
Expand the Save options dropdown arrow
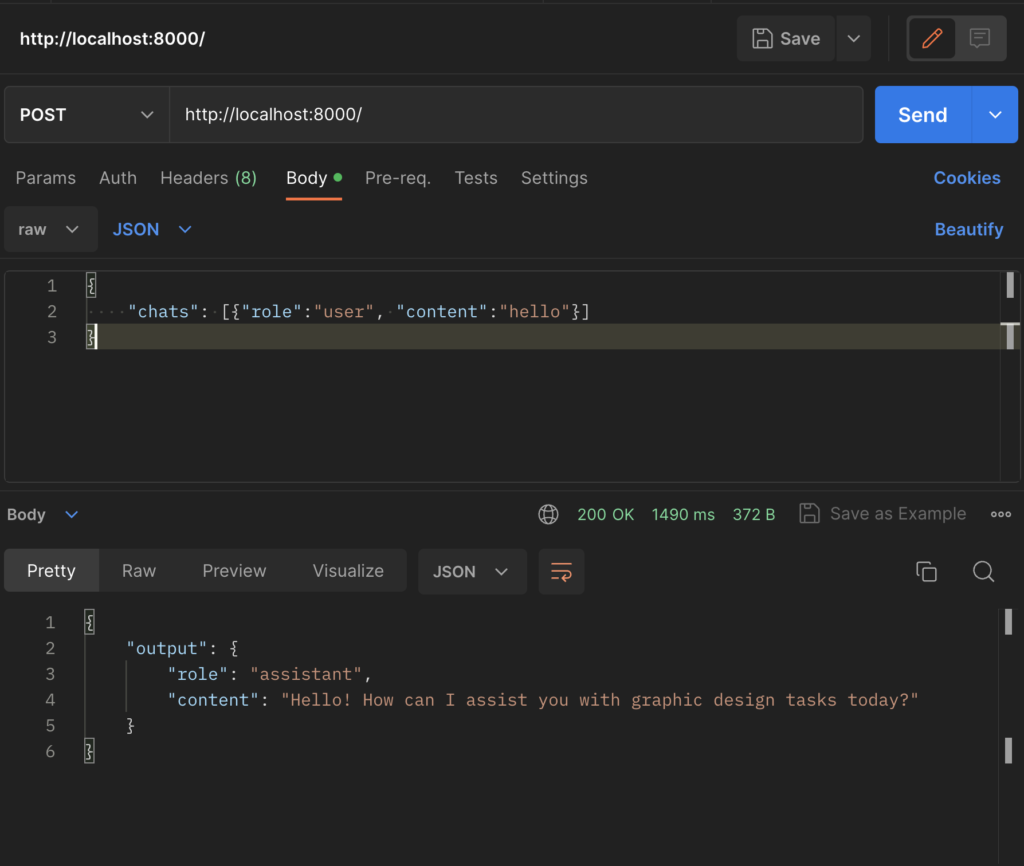853,39
